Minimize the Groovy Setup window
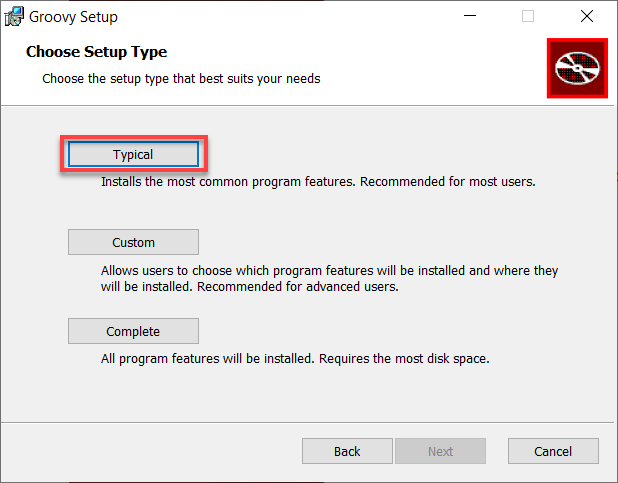618x483 pixels. point(470,16)
